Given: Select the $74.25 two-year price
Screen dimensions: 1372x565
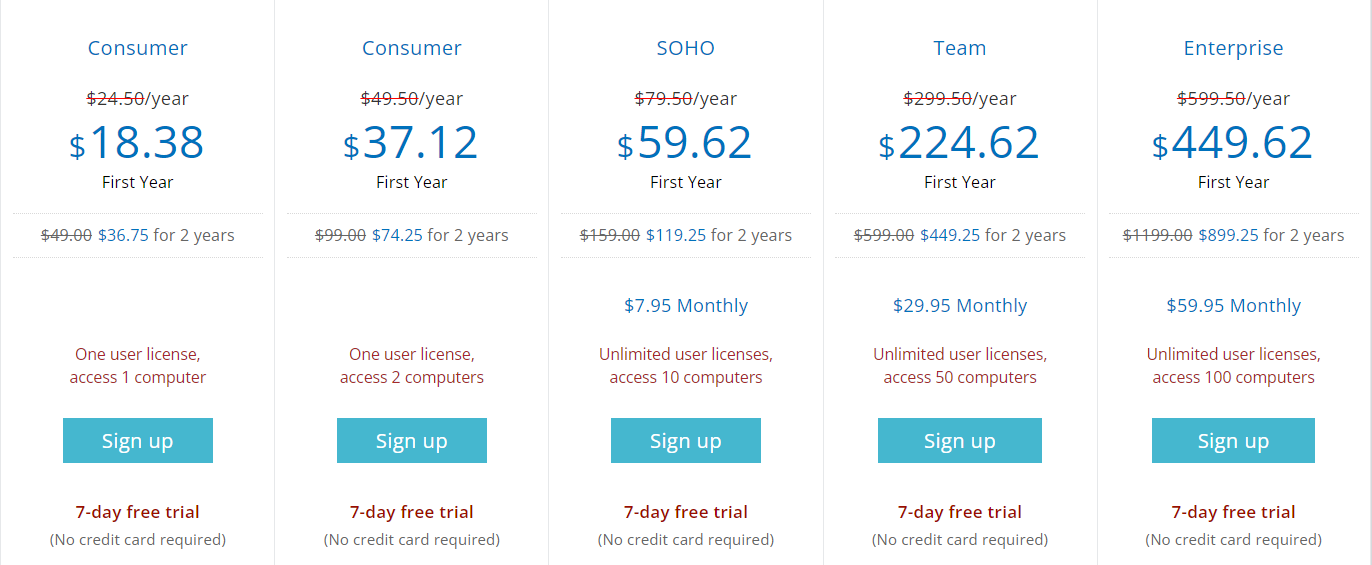Looking at the screenshot, I should click(x=397, y=236).
